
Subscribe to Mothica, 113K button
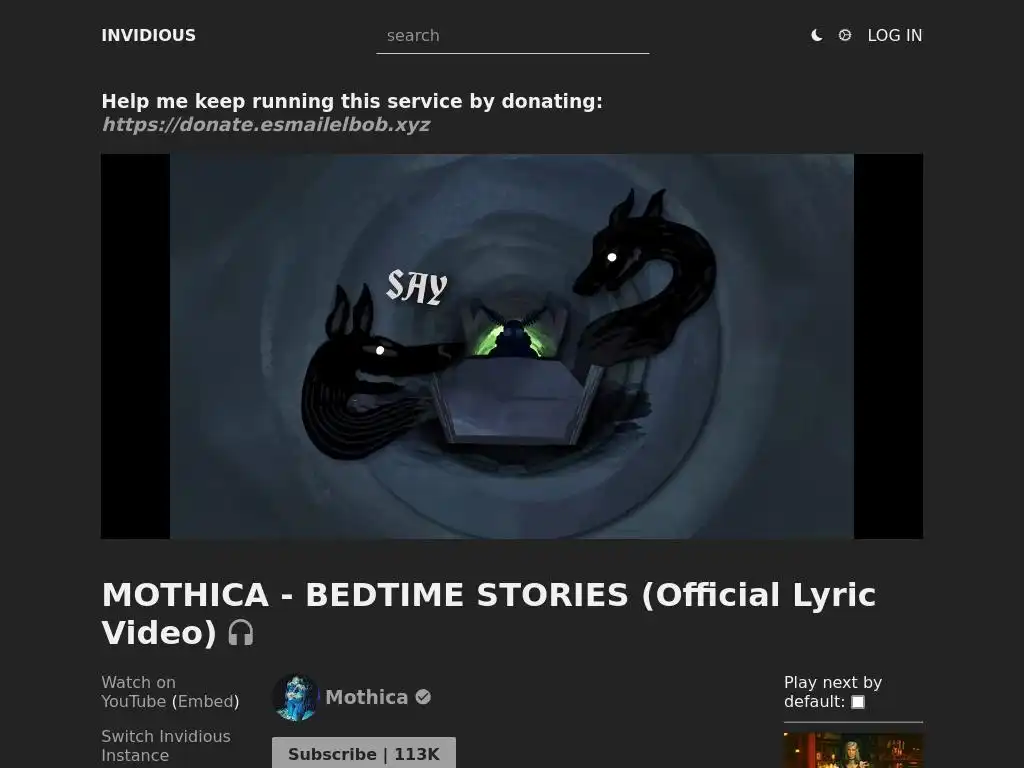pos(364,754)
